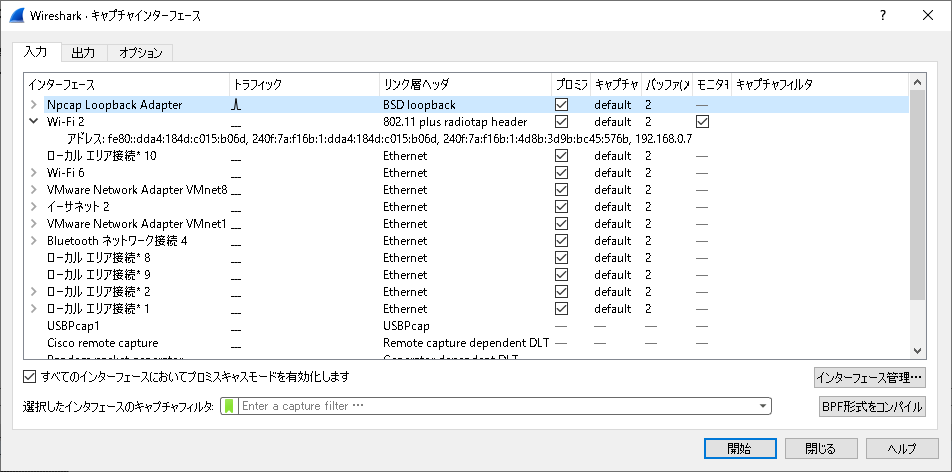The height and width of the screenshot is (472, 952).
Task: Sort by インターフェース column header
Action: point(127,84)
